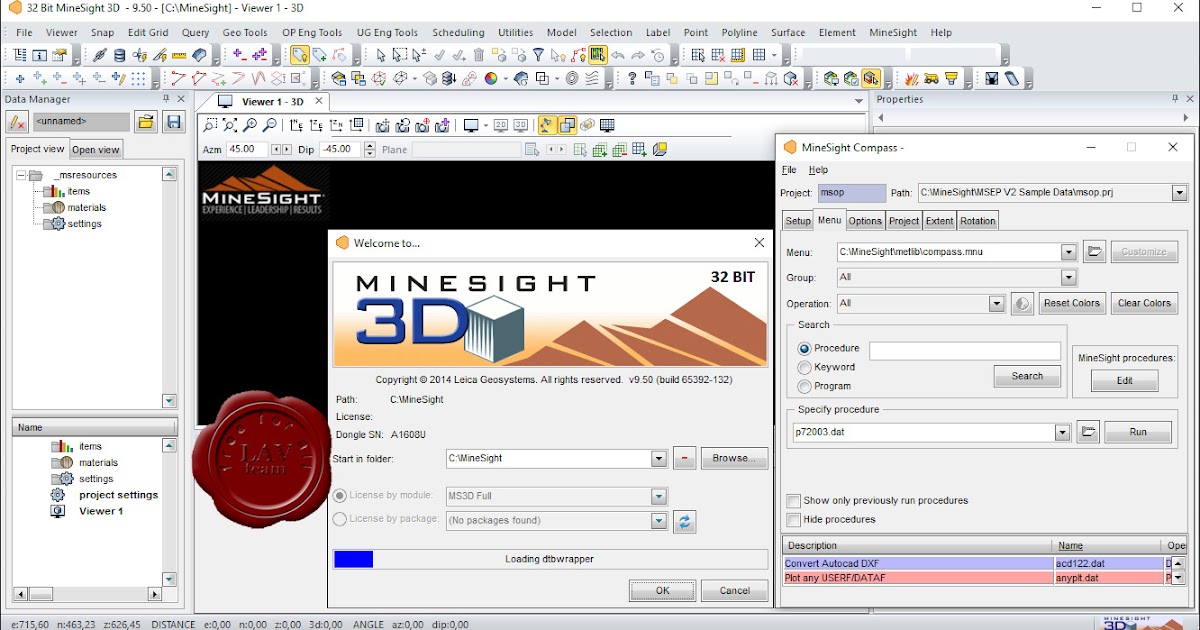The width and height of the screenshot is (1200, 630).
Task: Click the database icon in the toolbar
Action: tap(119, 56)
